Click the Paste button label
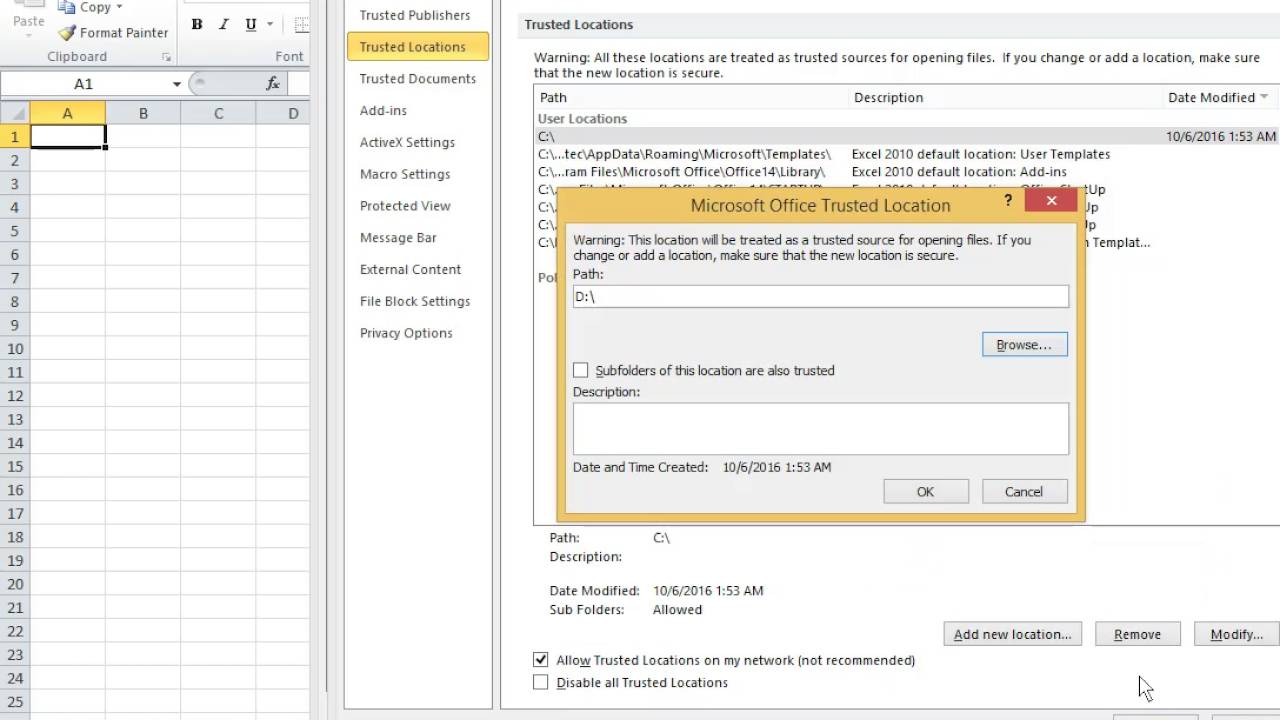The height and width of the screenshot is (720, 1280). point(28,21)
